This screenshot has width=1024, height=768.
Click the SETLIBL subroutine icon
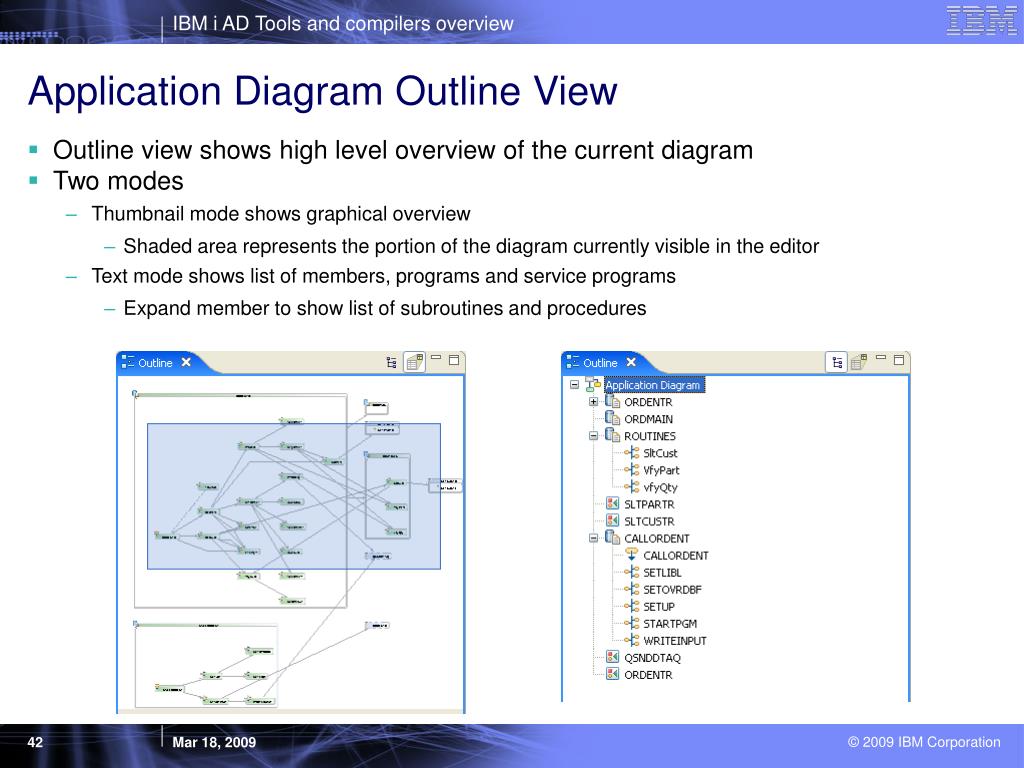click(x=632, y=572)
